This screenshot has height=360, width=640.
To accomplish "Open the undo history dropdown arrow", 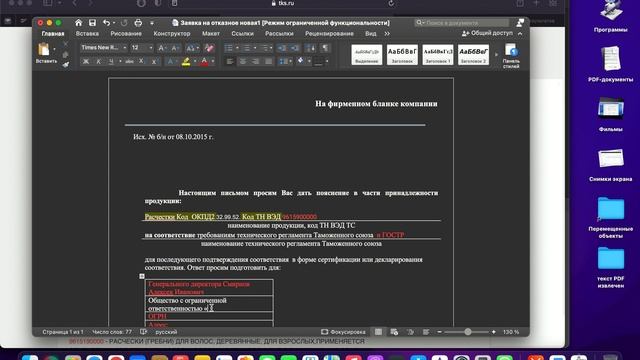I will tap(114, 23).
